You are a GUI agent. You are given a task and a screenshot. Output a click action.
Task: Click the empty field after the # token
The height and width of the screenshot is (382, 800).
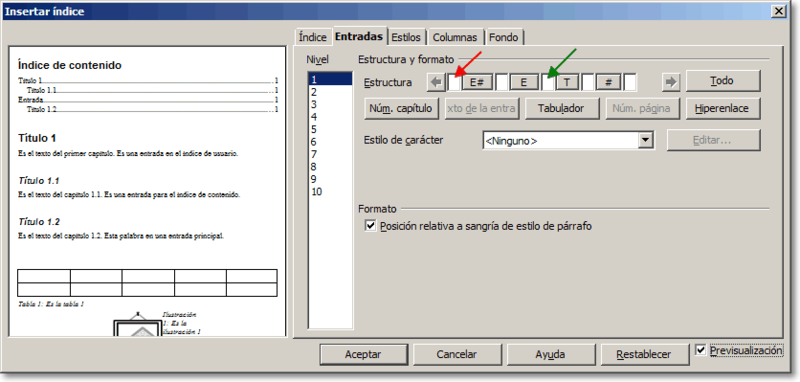click(630, 82)
